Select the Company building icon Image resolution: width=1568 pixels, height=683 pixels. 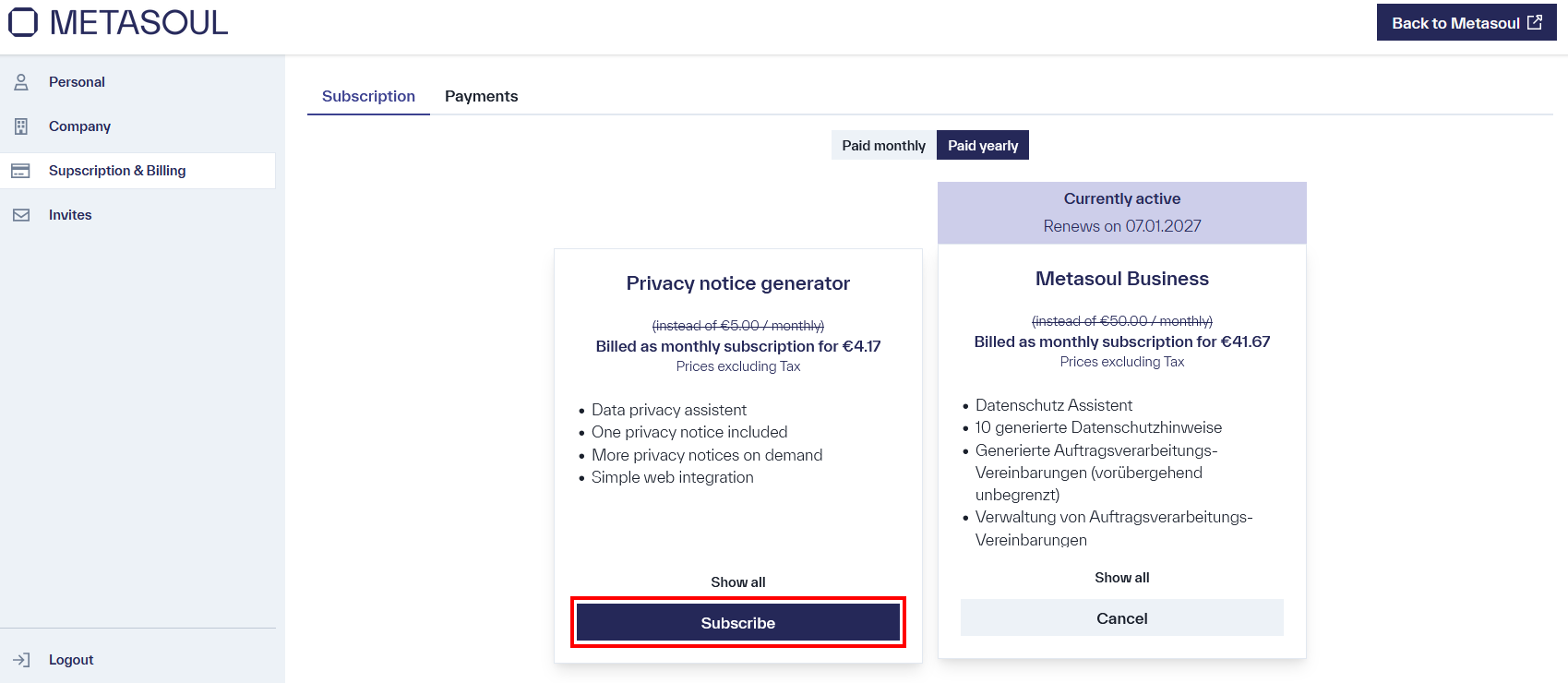click(20, 126)
